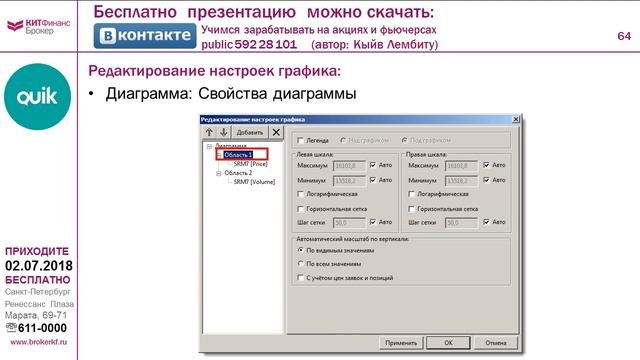The width and height of the screenshot is (640, 360).
Task: Select the Диаграмма root item
Action: 231,146
